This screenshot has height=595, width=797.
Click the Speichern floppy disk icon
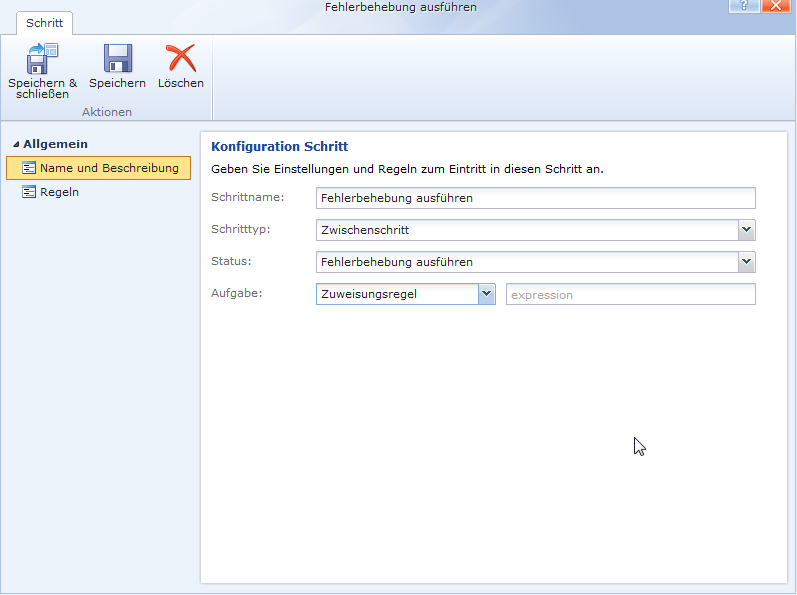(118, 58)
